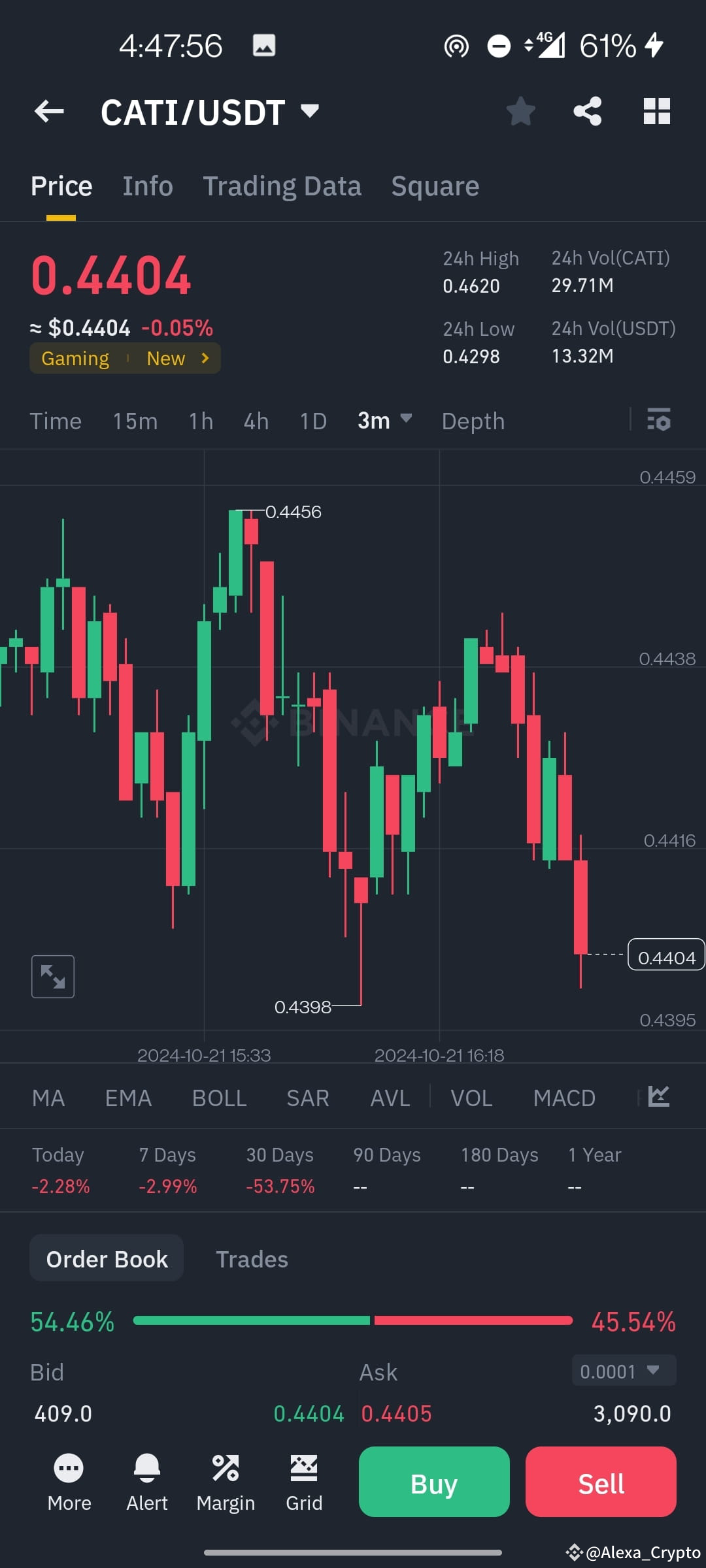Expand the 3m timeframe dropdown
Image resolution: width=706 pixels, height=1568 pixels.
384,421
